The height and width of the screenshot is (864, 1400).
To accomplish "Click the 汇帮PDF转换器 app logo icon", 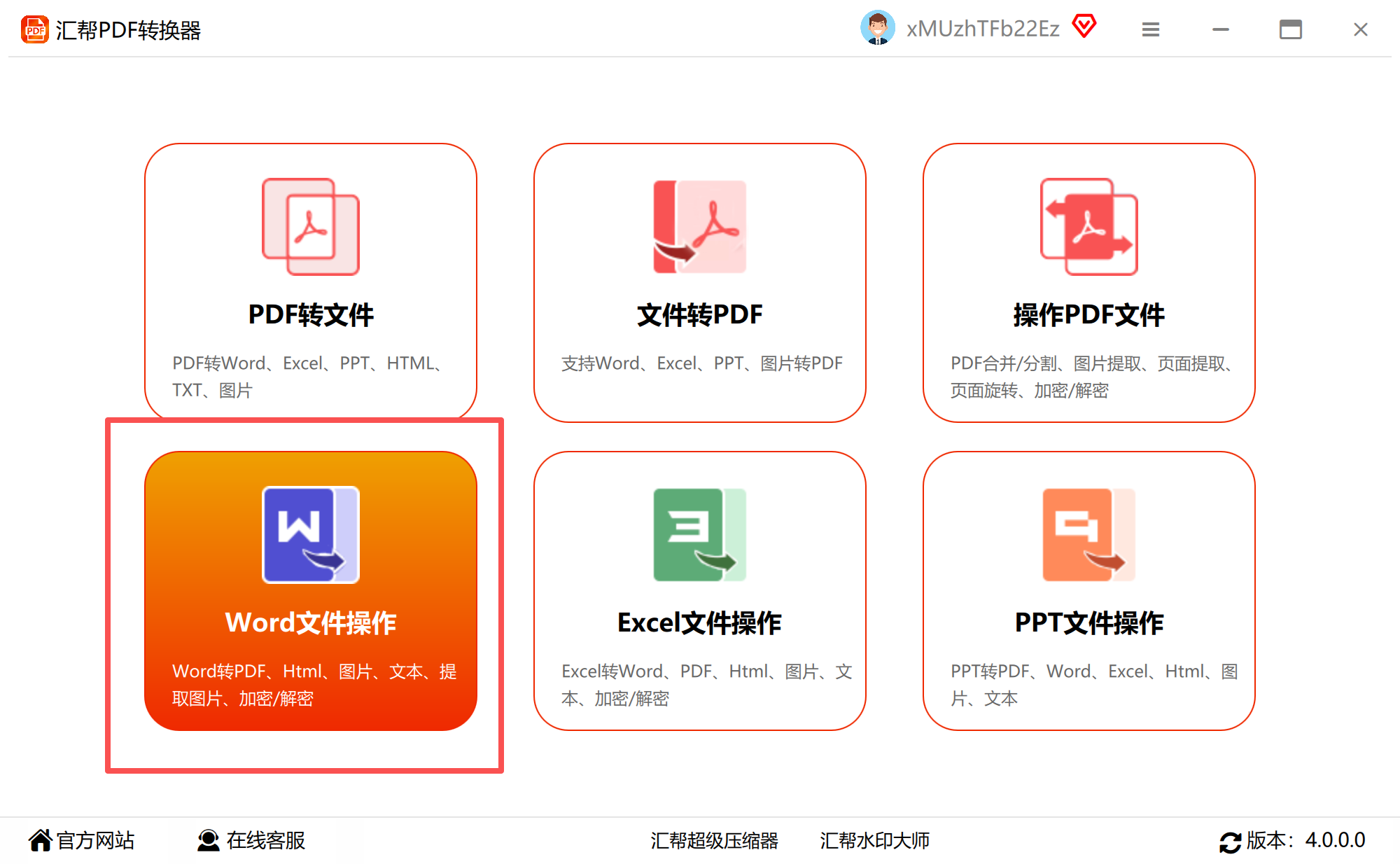I will click(x=34, y=29).
